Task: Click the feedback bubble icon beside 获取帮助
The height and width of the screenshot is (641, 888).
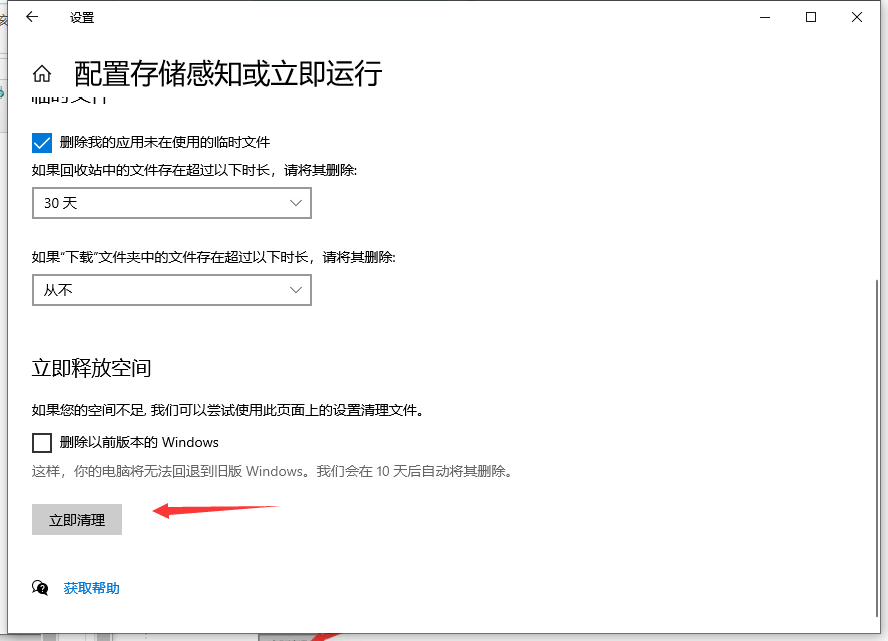Action: click(x=40, y=587)
